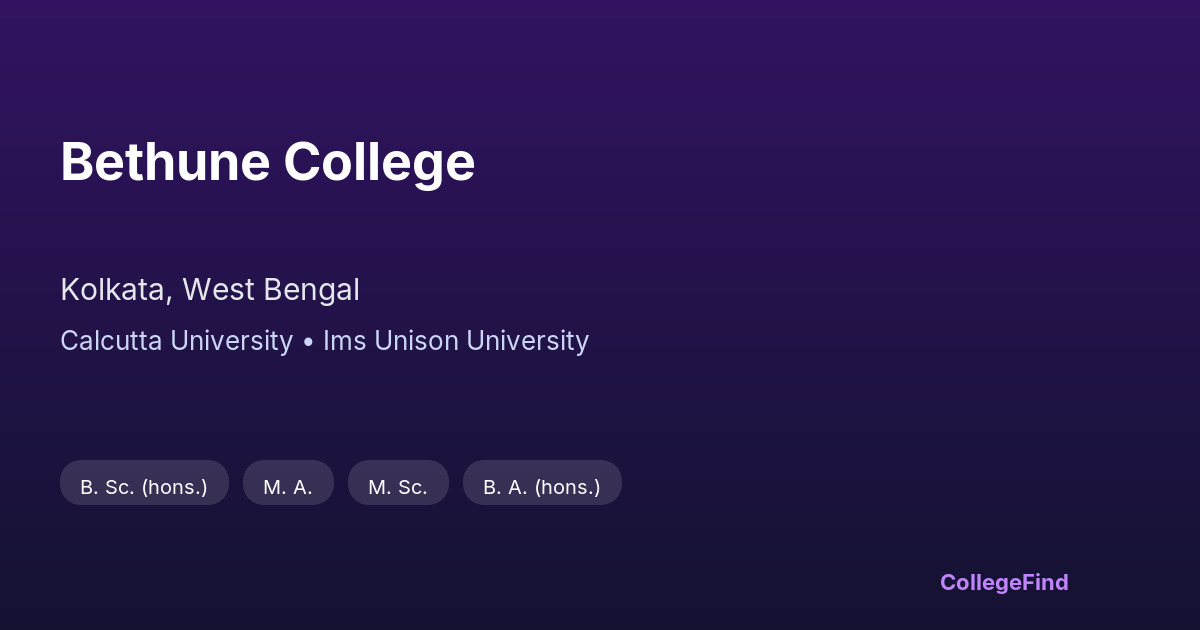Click the Bethune College title heading
The image size is (1200, 630).
[267, 162]
